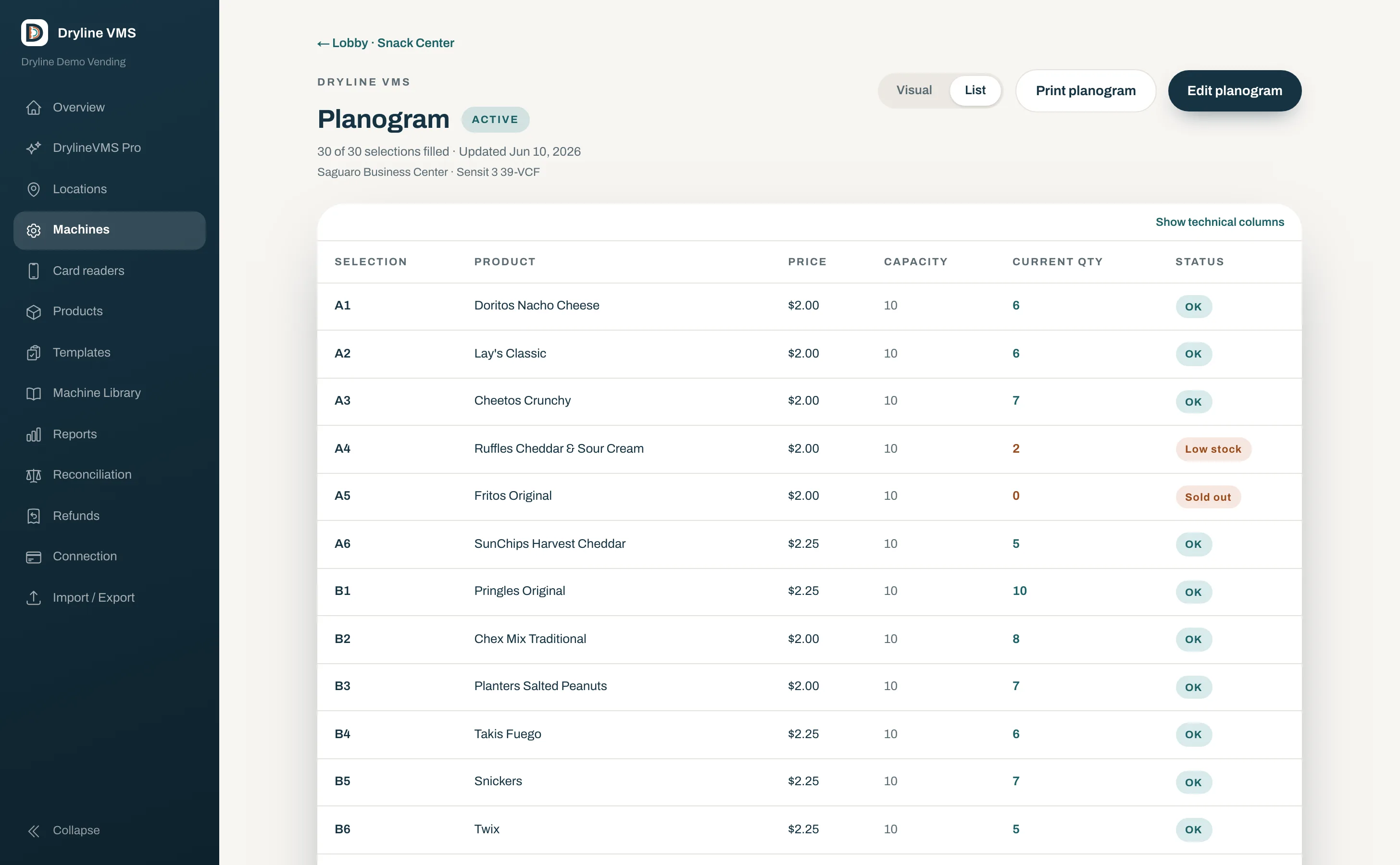This screenshot has width=1400, height=865.
Task: Select Machines in the sidebar
Action: (109, 230)
